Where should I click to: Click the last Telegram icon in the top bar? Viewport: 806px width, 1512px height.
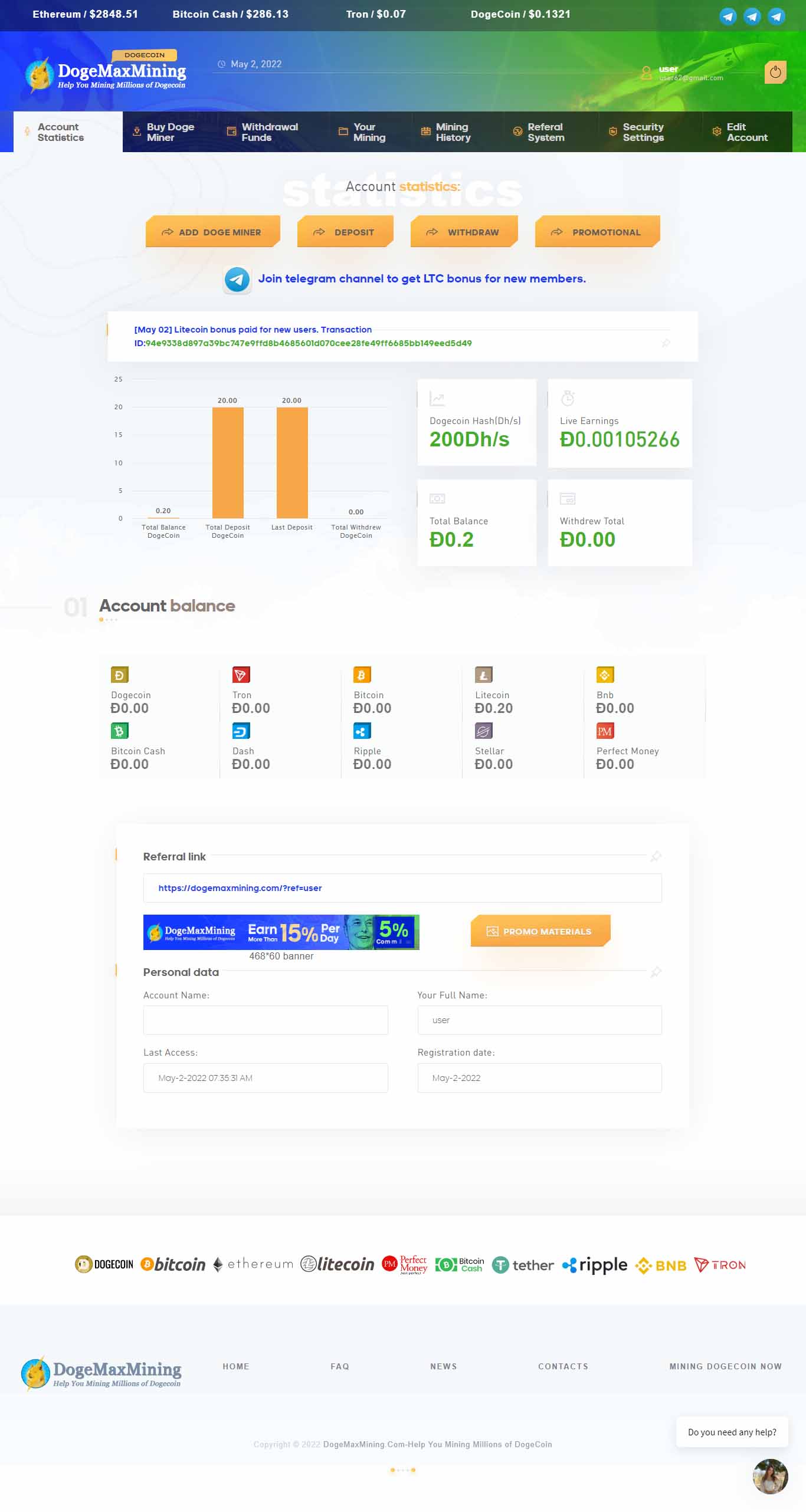coord(776,16)
